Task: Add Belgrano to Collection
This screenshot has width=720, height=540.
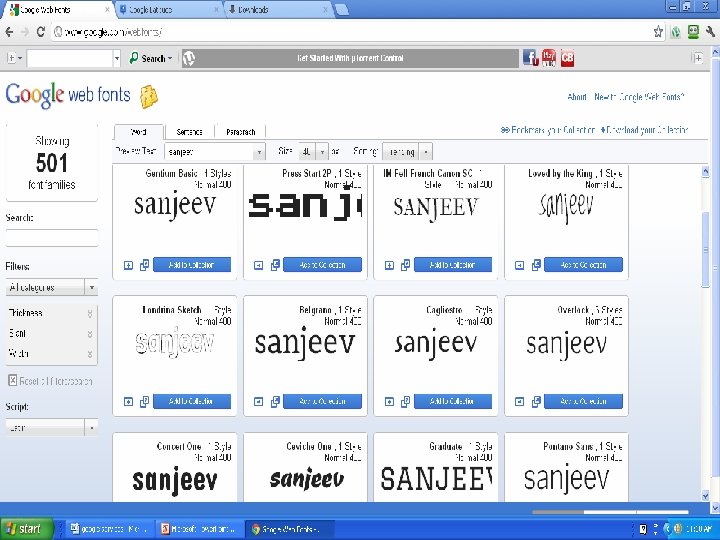Action: 322,401
